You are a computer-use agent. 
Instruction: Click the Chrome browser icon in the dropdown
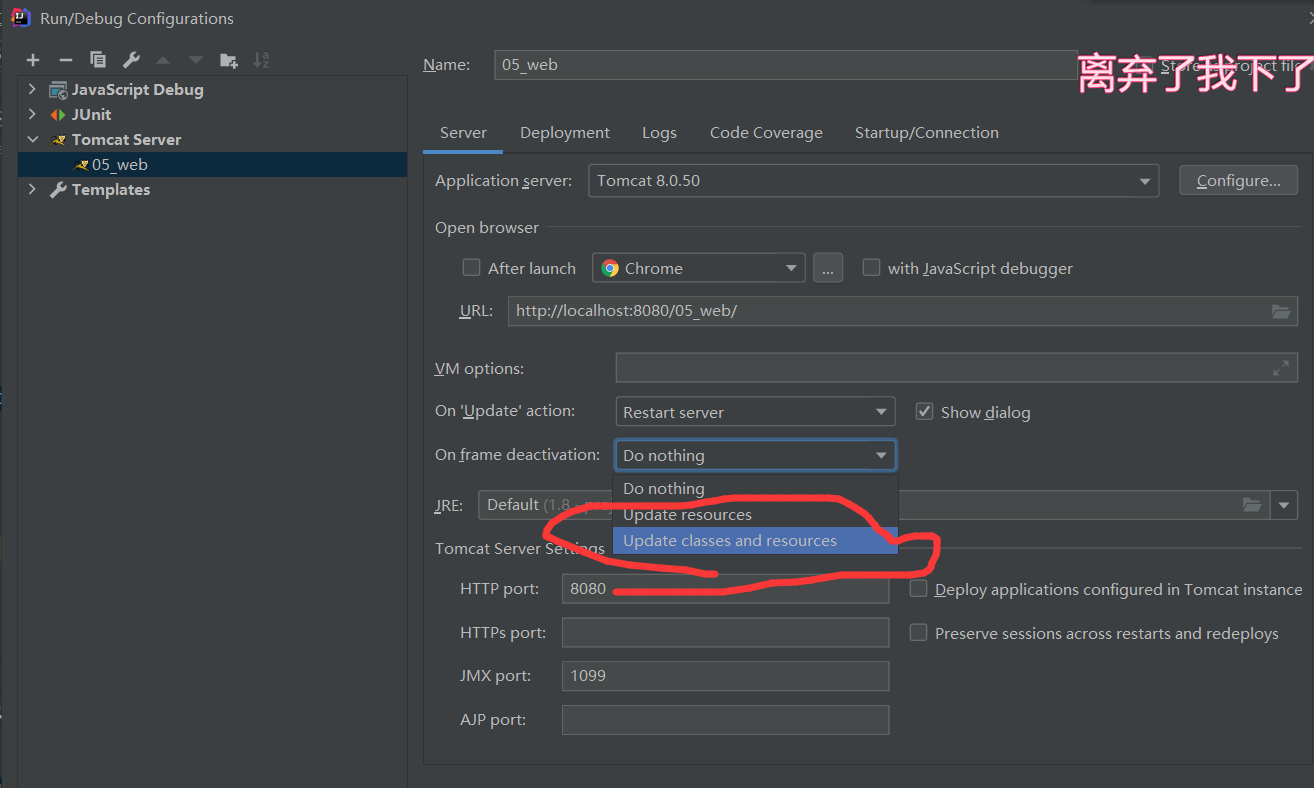pos(610,268)
